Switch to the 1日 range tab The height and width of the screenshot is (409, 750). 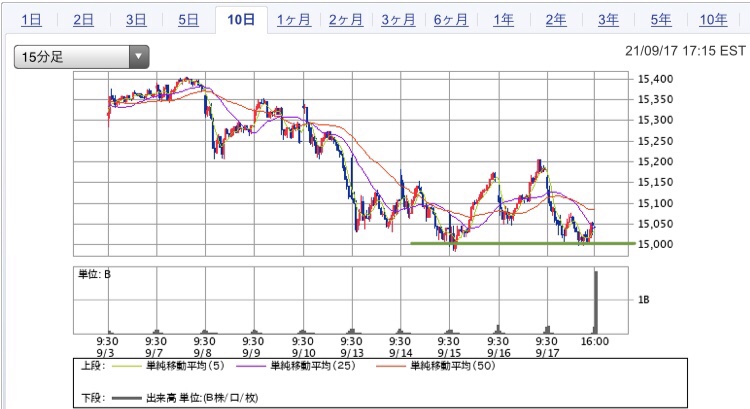31,20
